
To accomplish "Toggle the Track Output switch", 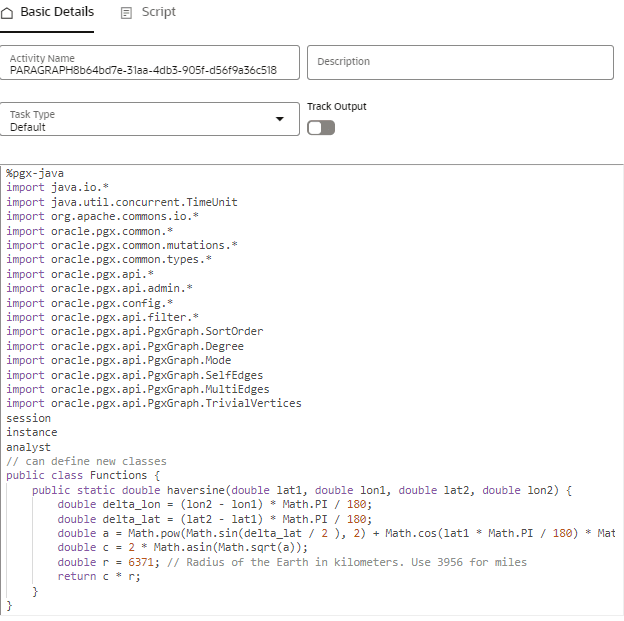I will [x=321, y=128].
